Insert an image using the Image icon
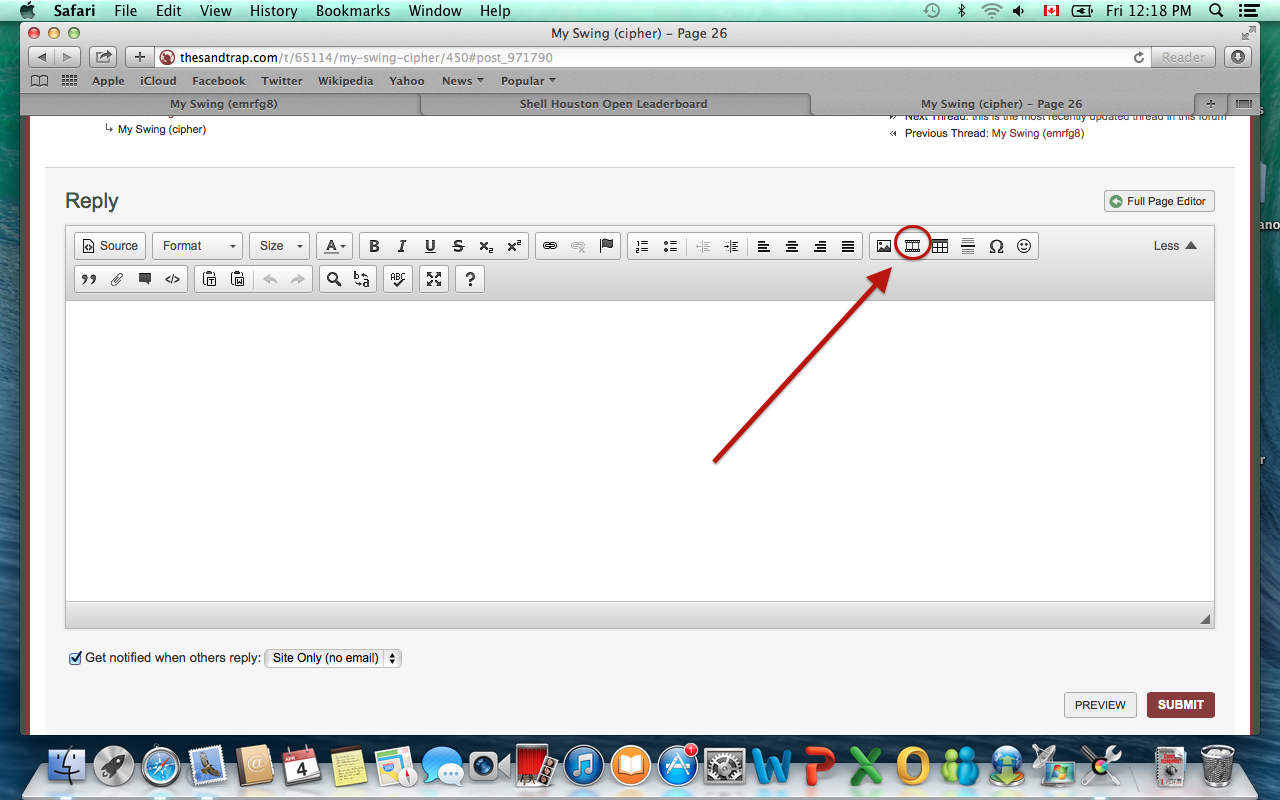1280x800 pixels. (883, 246)
